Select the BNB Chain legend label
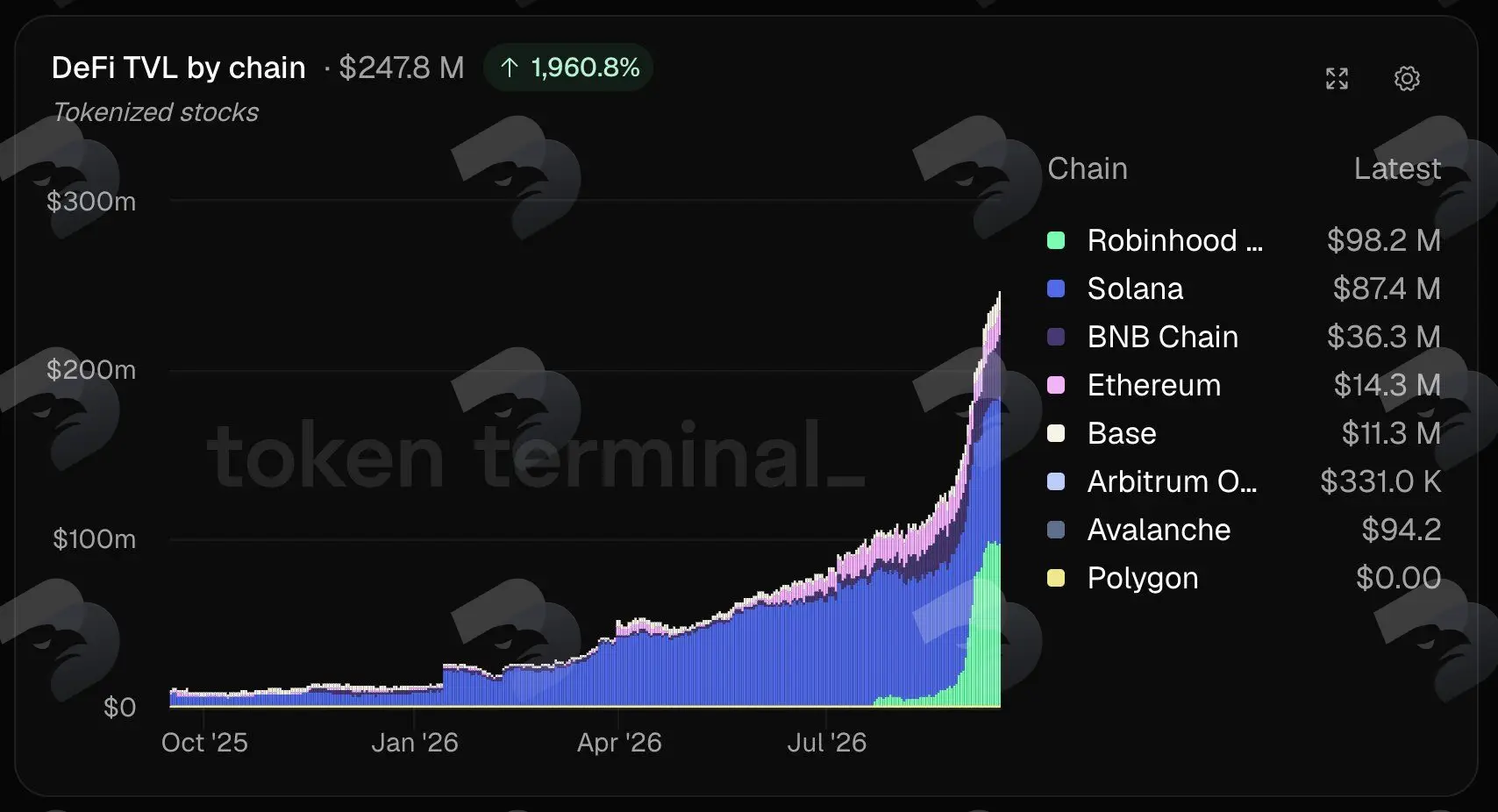The height and width of the screenshot is (812, 1498). pos(1163,337)
